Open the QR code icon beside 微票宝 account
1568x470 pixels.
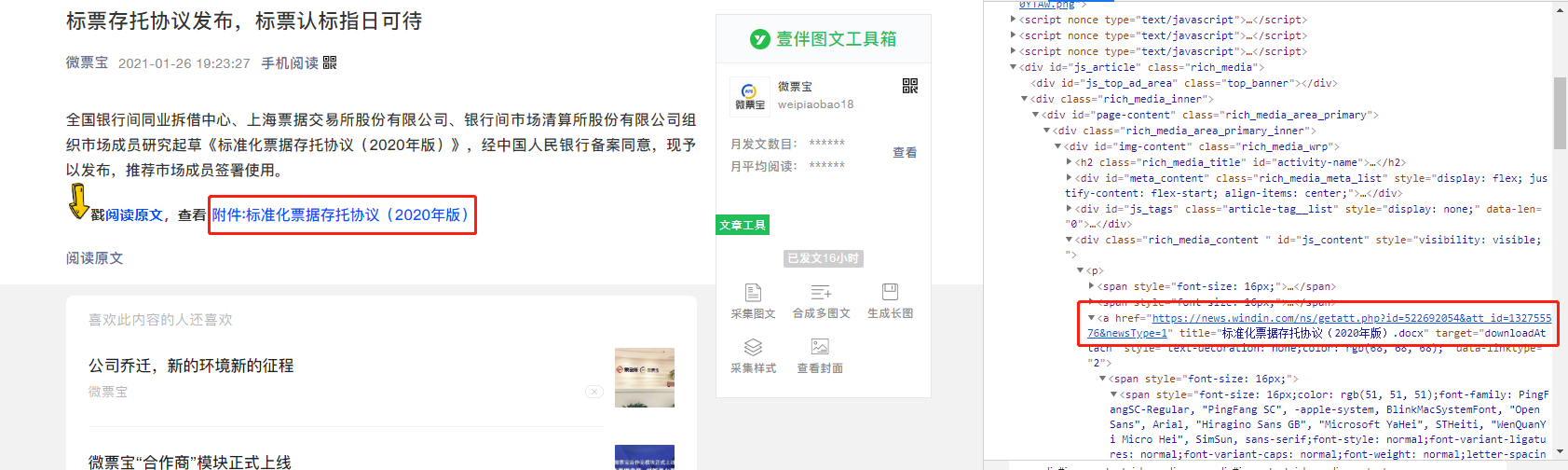click(x=910, y=86)
